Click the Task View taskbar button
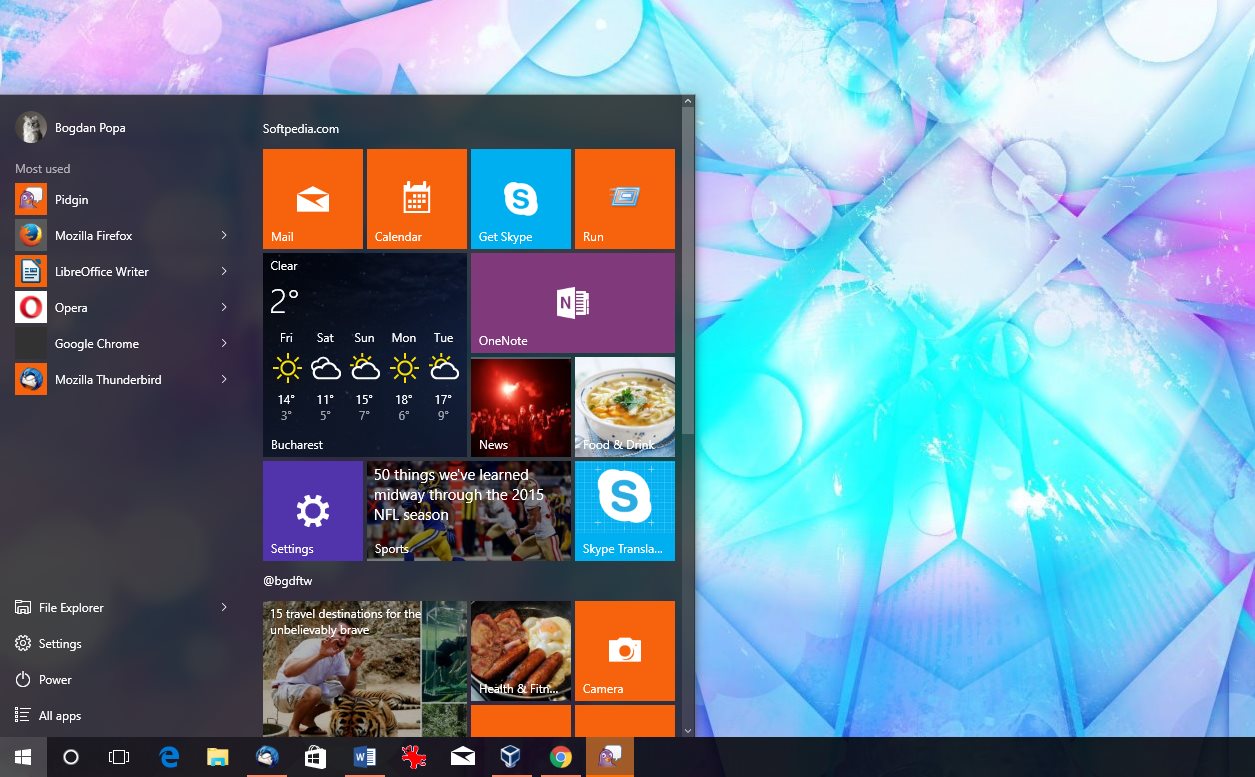The height and width of the screenshot is (777, 1255). (x=119, y=757)
